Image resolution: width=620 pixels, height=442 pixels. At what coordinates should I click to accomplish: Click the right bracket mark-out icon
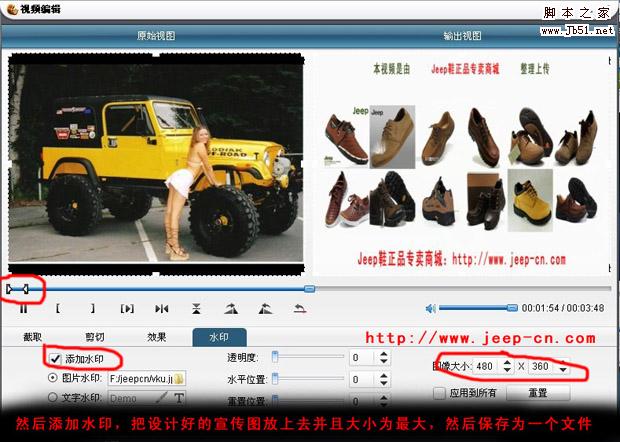(92, 308)
